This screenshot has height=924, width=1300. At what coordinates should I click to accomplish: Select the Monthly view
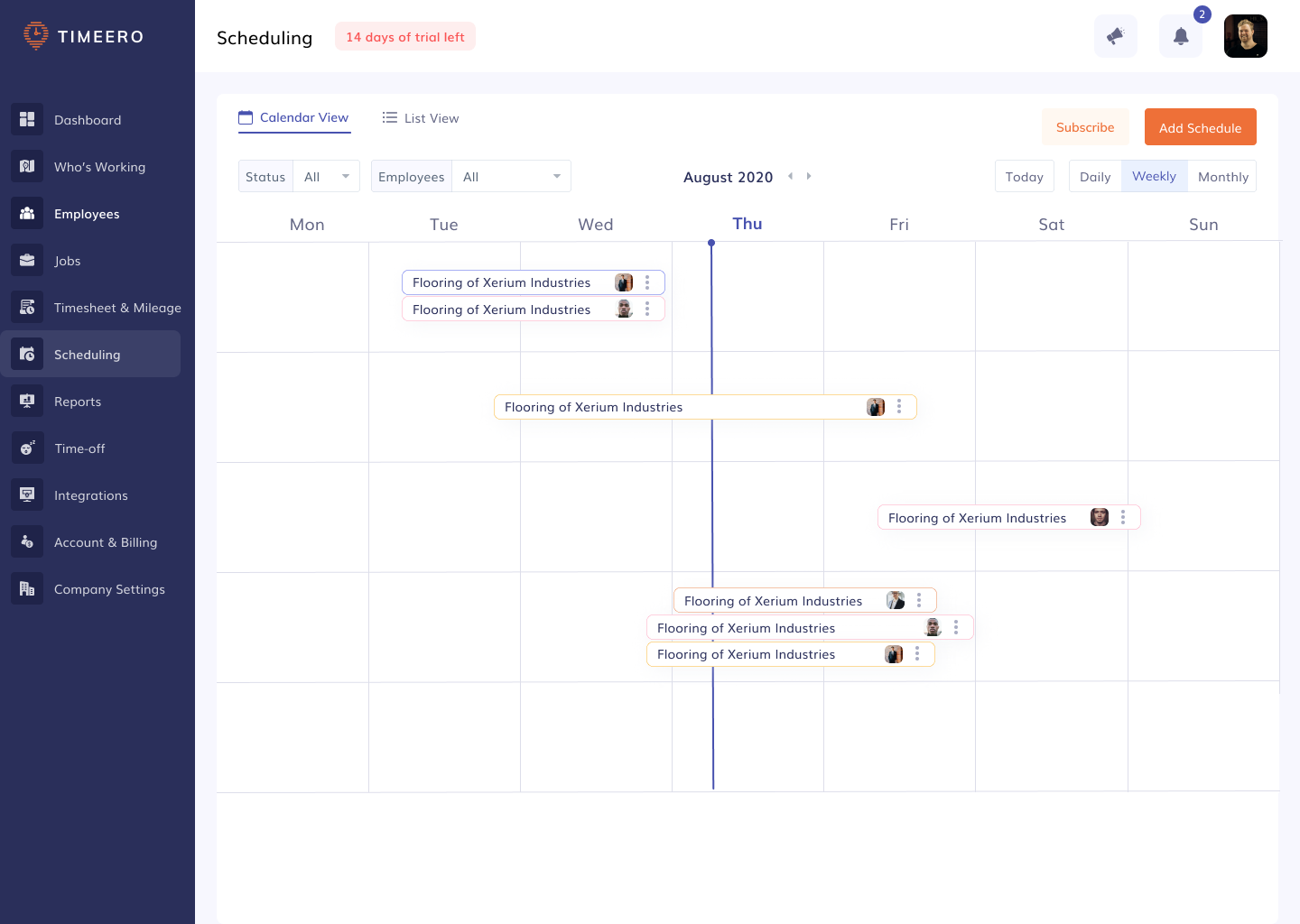[x=1222, y=176]
